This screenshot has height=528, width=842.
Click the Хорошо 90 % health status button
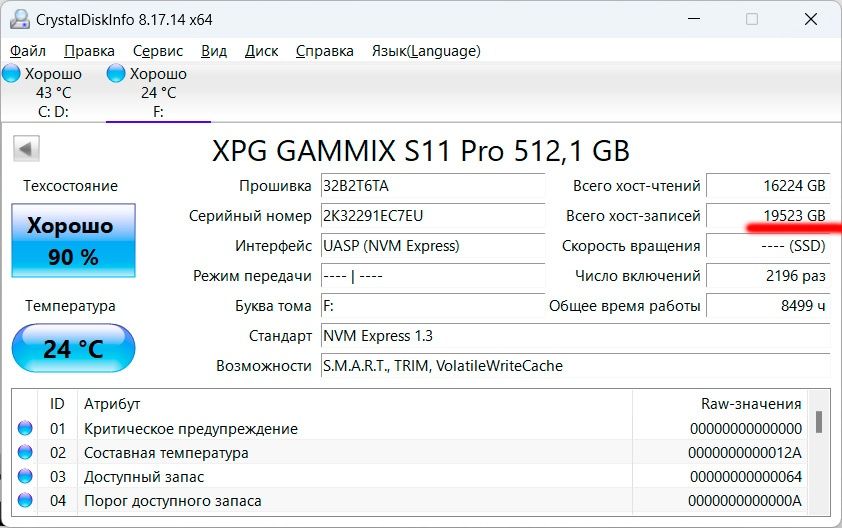(73, 240)
